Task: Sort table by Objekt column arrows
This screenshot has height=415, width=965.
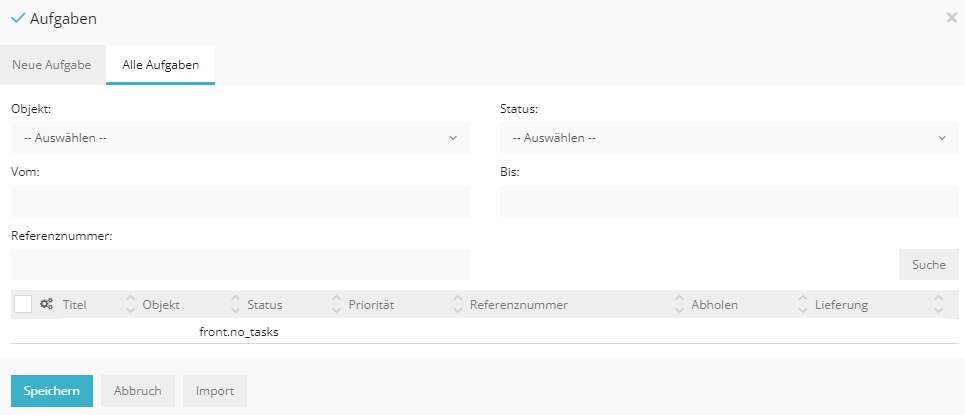Action: pyautogui.click(x=235, y=304)
